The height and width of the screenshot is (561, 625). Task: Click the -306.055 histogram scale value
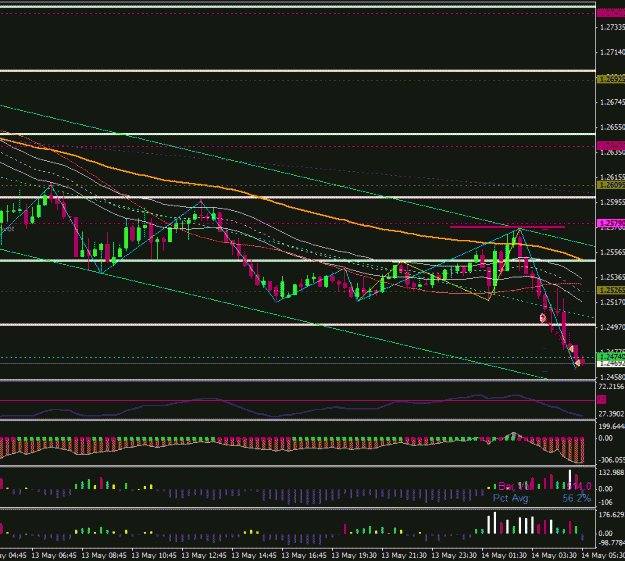coord(611,460)
